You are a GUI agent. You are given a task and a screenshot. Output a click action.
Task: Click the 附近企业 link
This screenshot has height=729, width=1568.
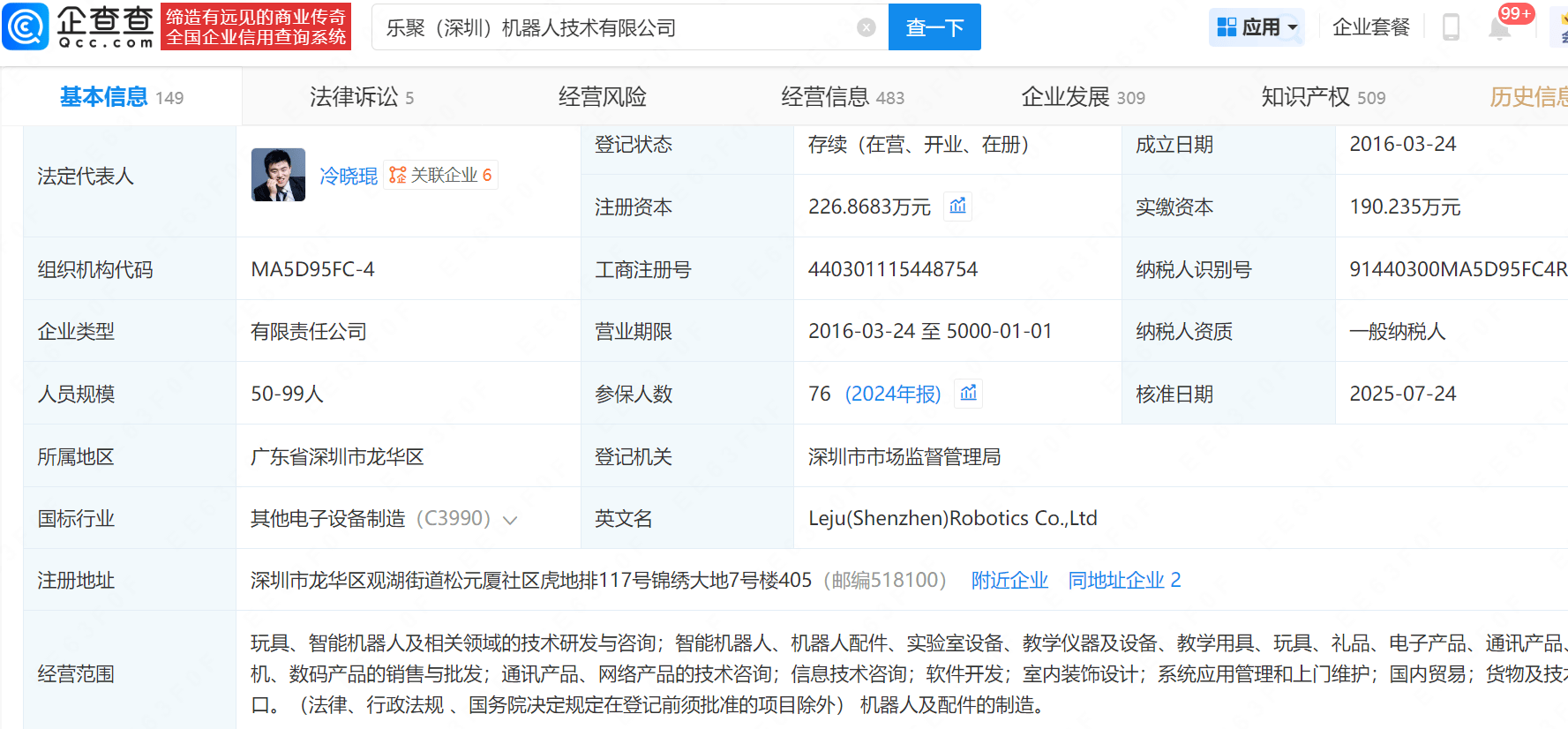click(x=1009, y=580)
